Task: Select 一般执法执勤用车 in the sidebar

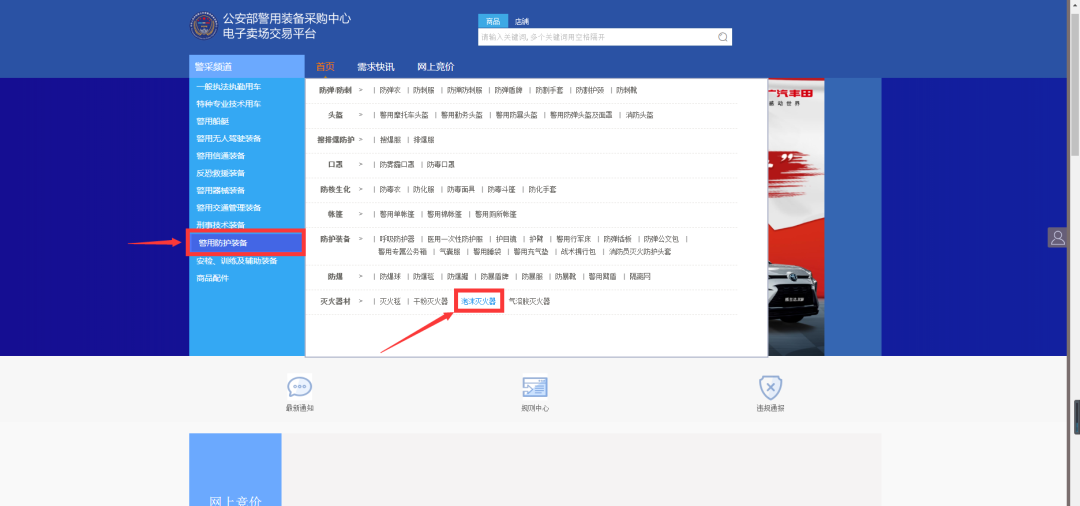Action: click(229, 87)
